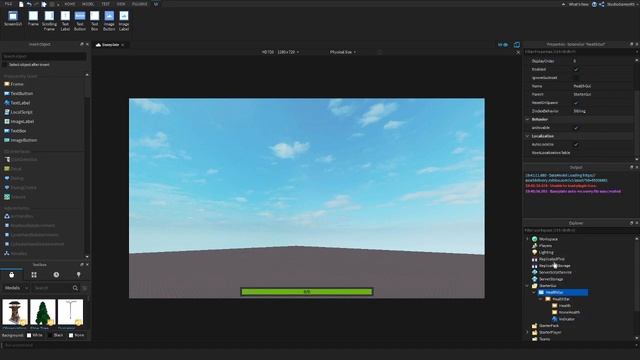Select the Workspace icon in Explorer
The width and height of the screenshot is (640, 360).
point(534,239)
